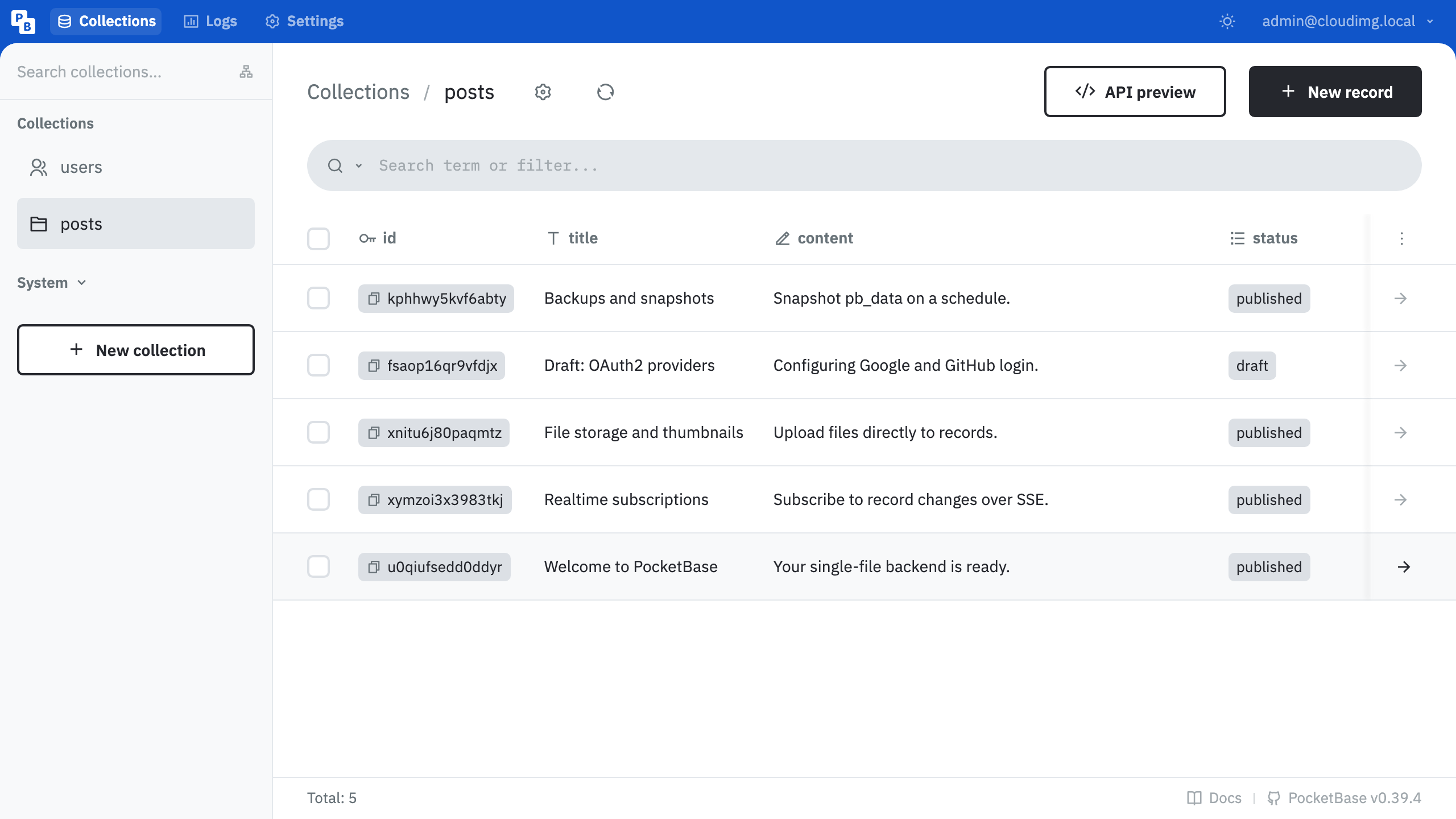
Task: Copy the id u0qiufsedd0ddyr
Action: (374, 567)
